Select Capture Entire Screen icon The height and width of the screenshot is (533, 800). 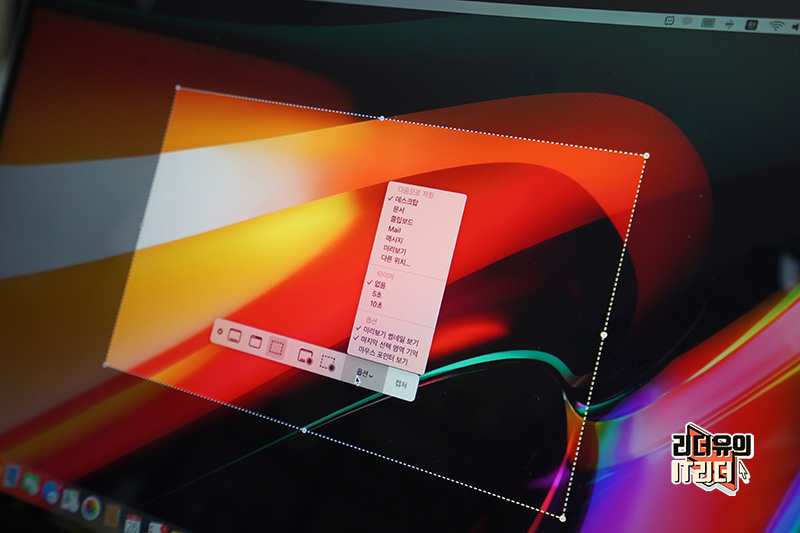(235, 336)
